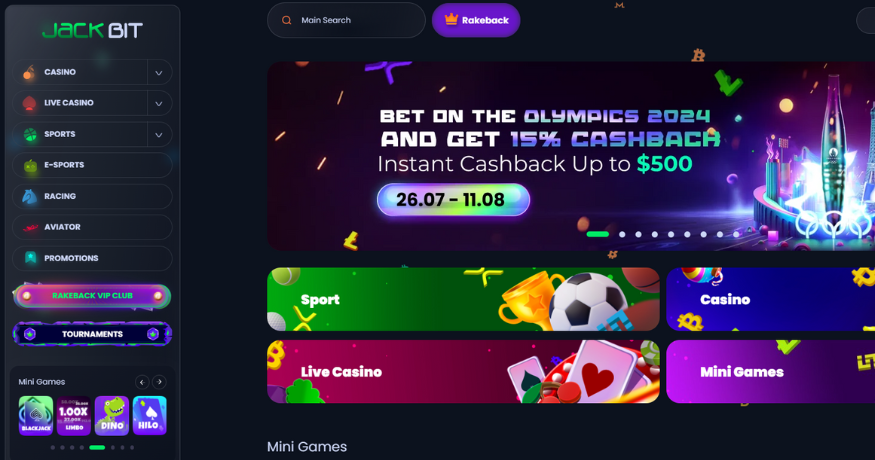Click the E-Sports gamepad icon

pos(30,165)
